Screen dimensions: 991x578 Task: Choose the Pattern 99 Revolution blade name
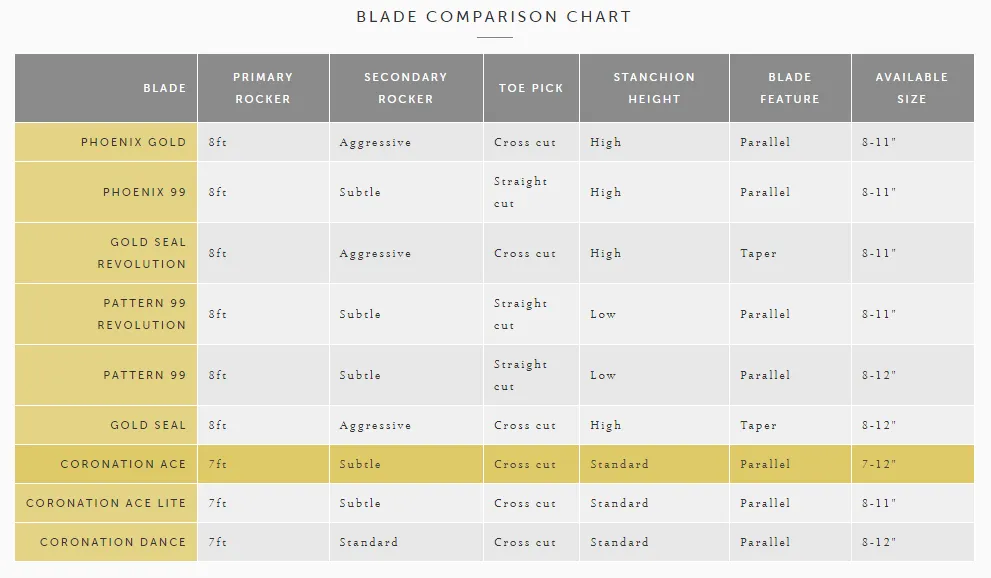point(142,314)
